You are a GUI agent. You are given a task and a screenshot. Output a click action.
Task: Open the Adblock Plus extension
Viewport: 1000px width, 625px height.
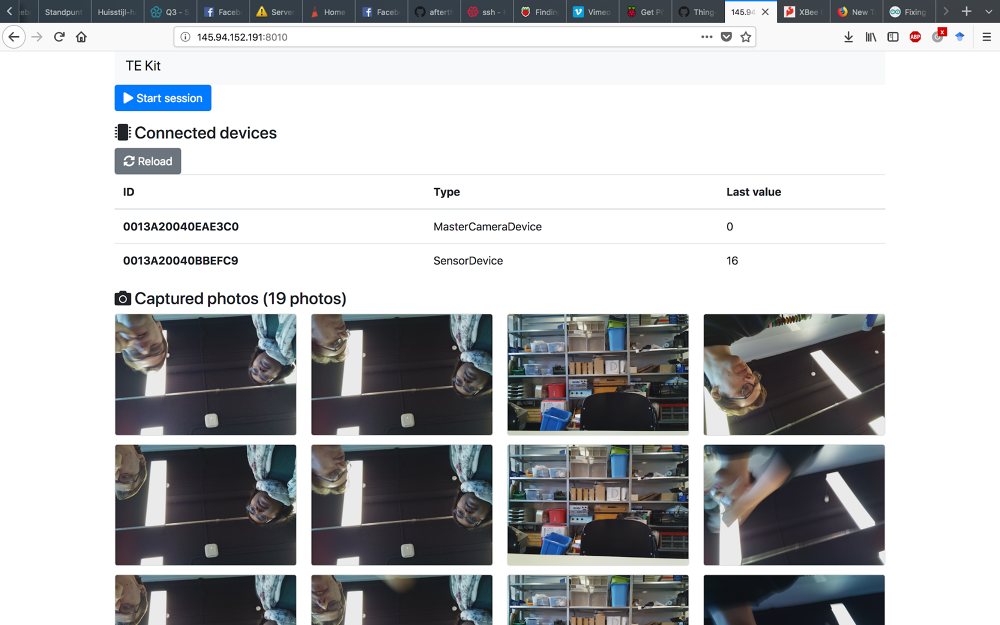click(x=915, y=37)
